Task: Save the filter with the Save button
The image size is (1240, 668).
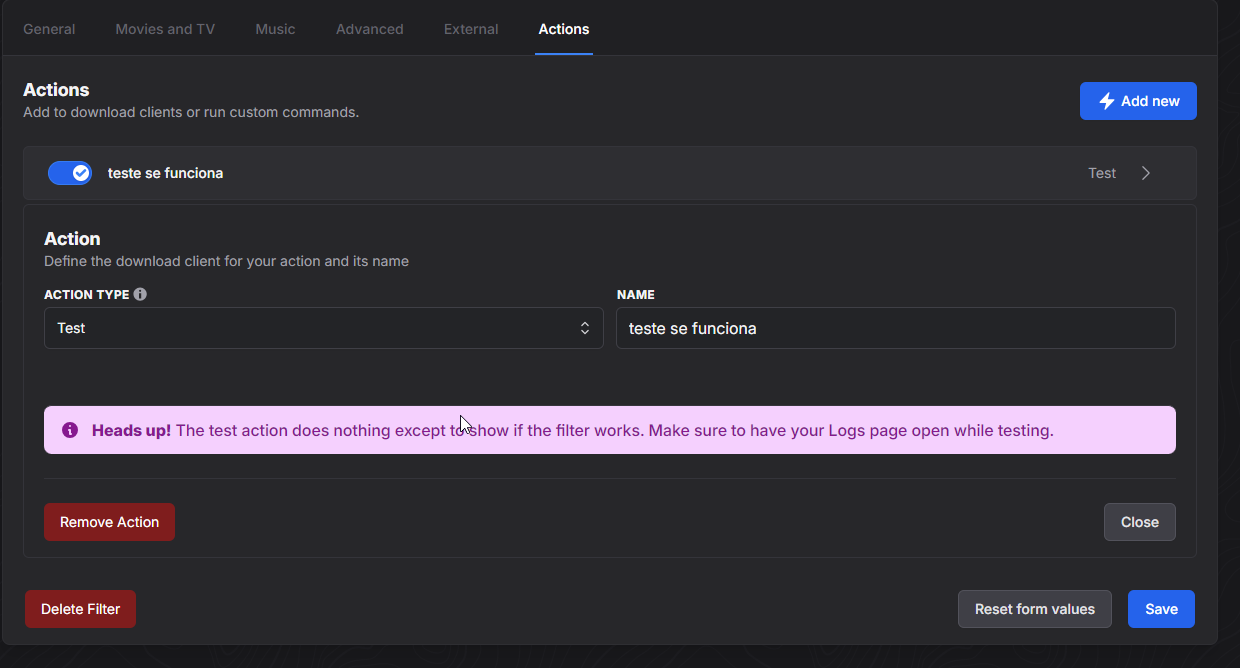Action: tap(1161, 609)
